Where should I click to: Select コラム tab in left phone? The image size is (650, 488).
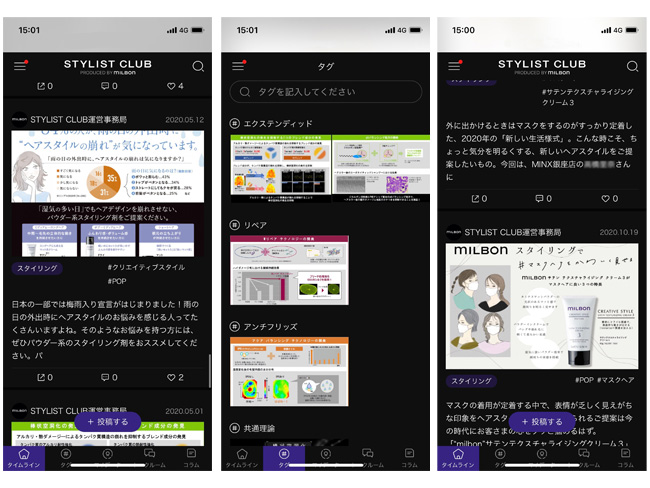click(x=192, y=458)
